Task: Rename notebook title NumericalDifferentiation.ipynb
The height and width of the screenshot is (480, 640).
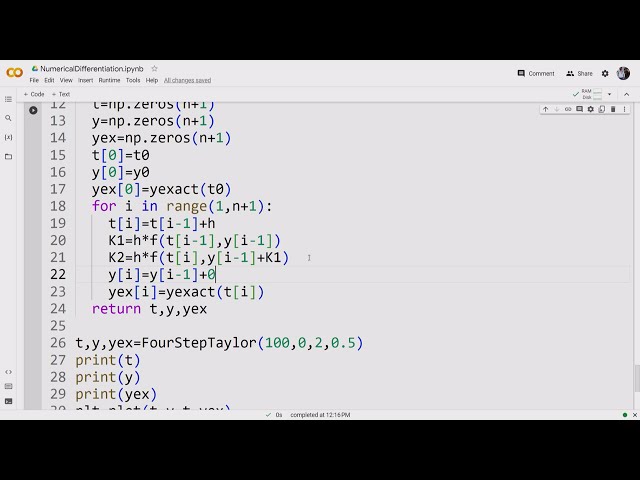Action: 92,69
